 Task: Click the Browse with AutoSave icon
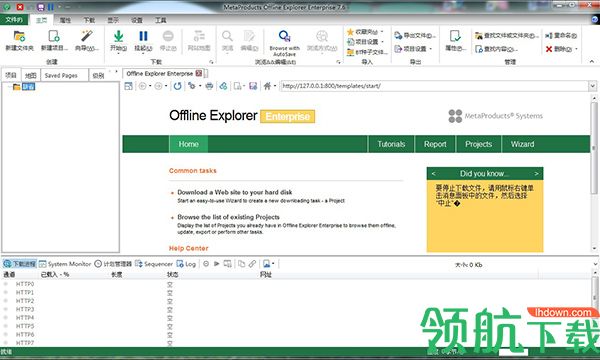pyautogui.click(x=284, y=36)
